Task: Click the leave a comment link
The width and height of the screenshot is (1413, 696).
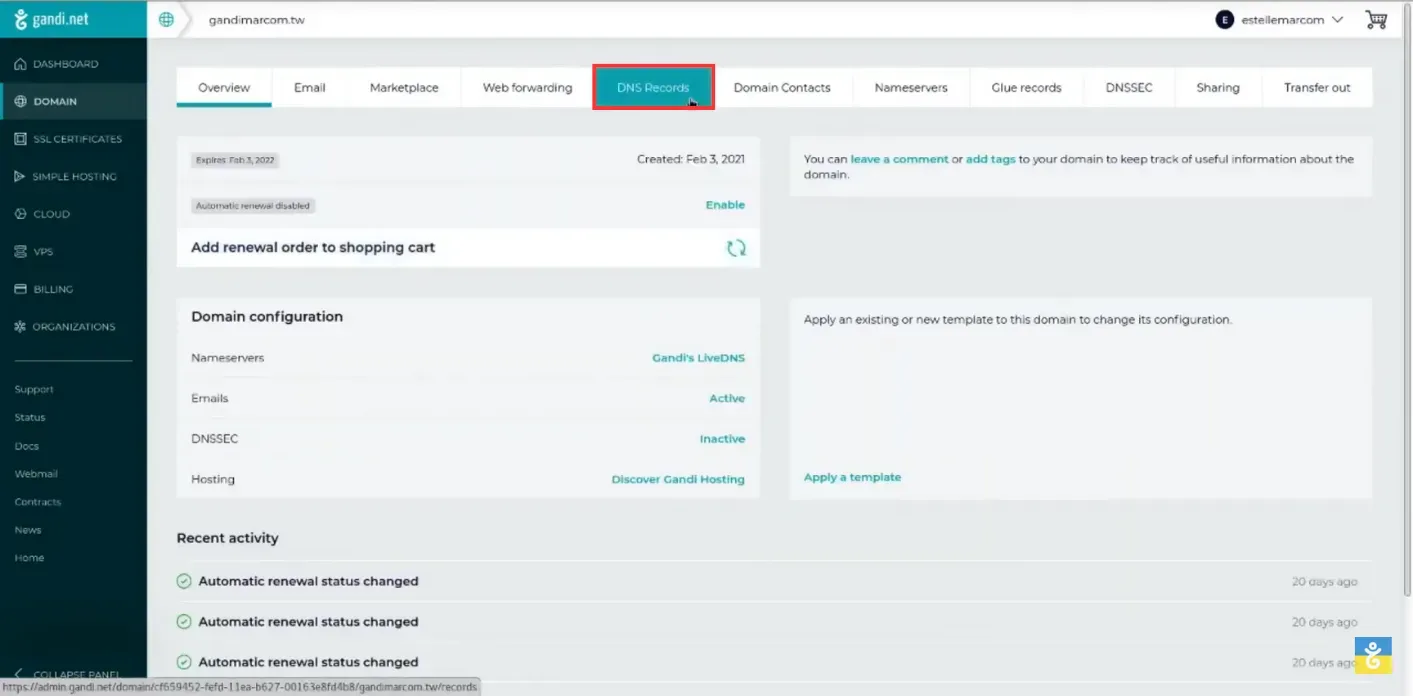Action: click(899, 159)
